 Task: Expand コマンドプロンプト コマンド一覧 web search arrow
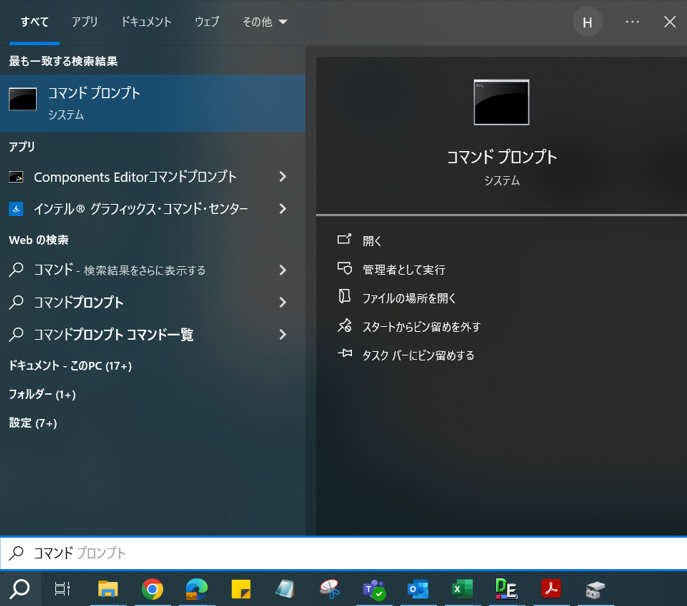point(283,335)
